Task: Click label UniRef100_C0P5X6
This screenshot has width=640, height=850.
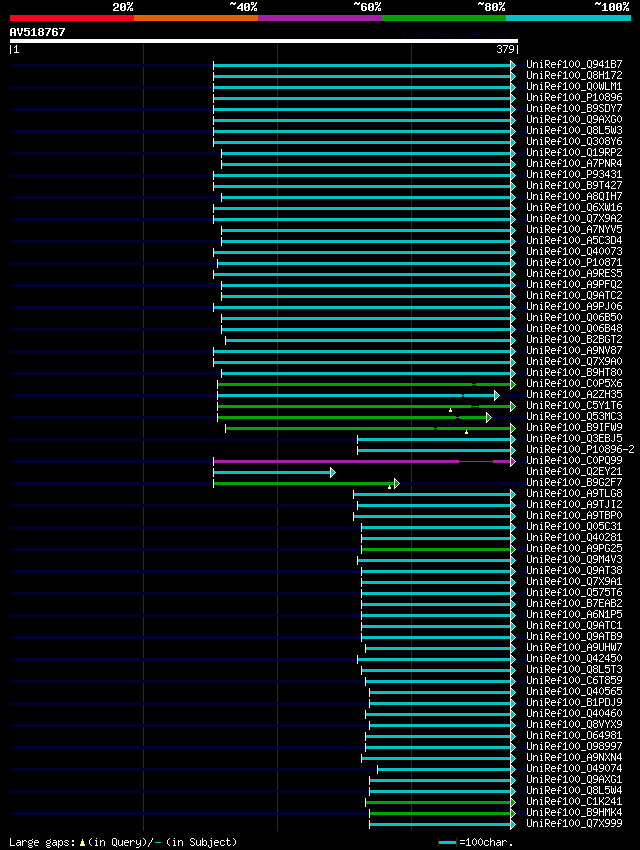Action: (x=574, y=384)
